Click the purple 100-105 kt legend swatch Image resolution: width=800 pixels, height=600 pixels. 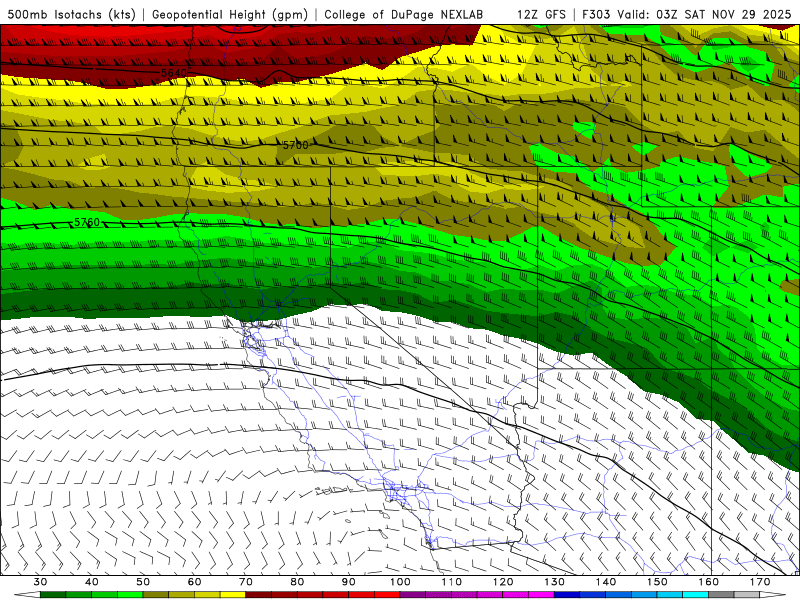coord(413,595)
